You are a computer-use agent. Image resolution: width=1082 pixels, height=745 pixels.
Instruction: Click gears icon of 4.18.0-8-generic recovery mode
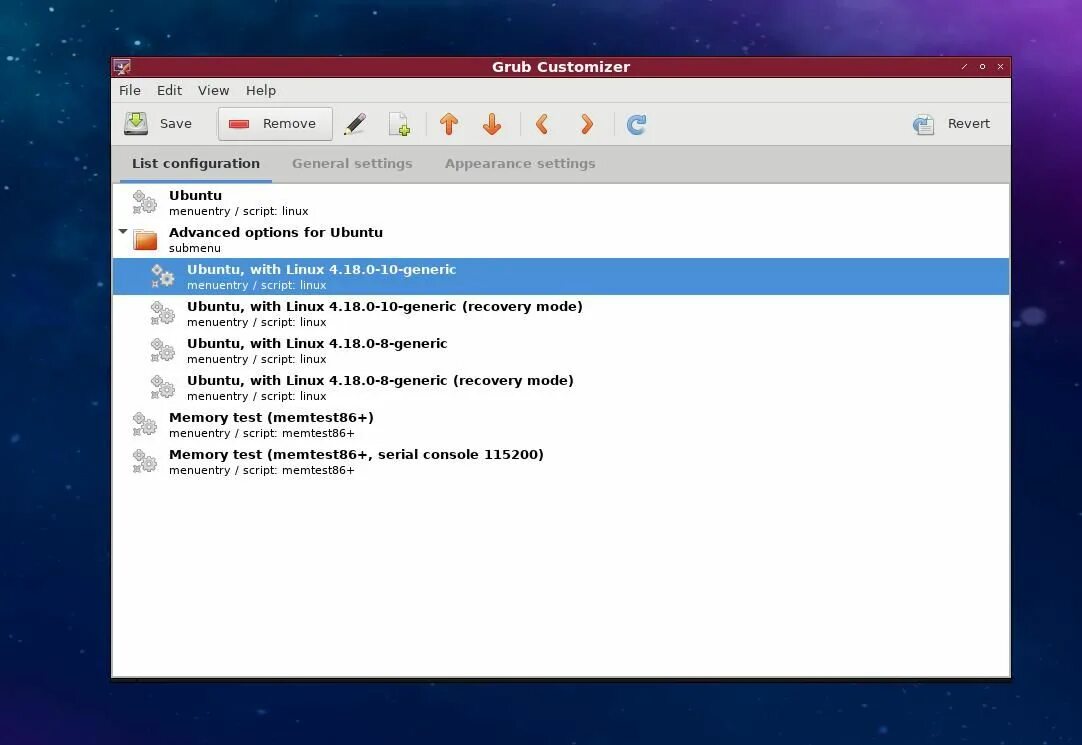(163, 387)
